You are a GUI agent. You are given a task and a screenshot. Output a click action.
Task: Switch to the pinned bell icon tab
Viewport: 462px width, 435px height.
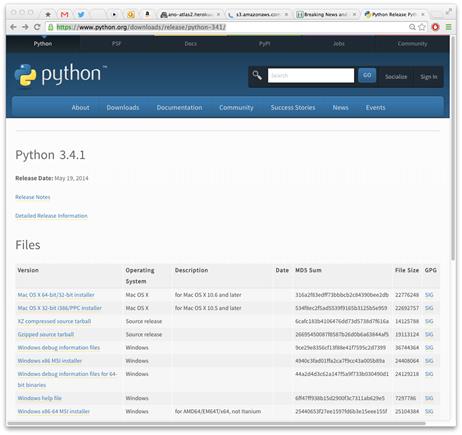click(x=147, y=14)
